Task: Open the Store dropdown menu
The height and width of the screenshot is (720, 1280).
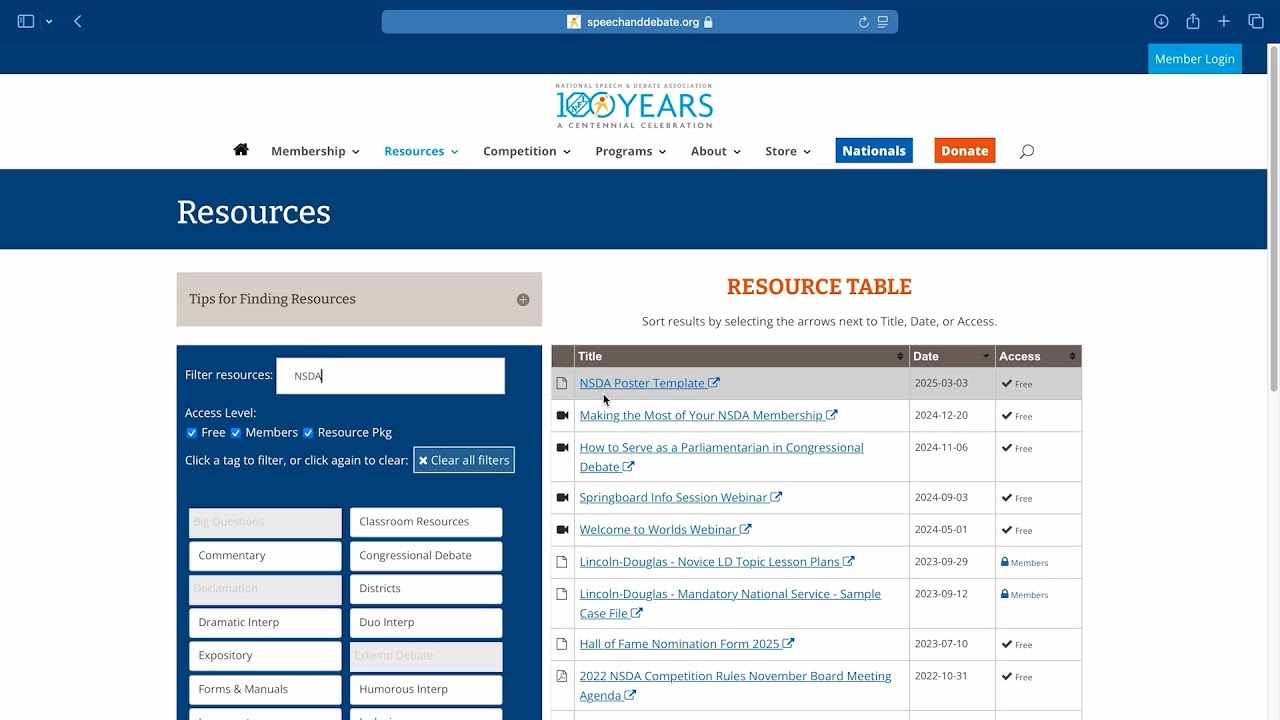Action: pyautogui.click(x=788, y=151)
